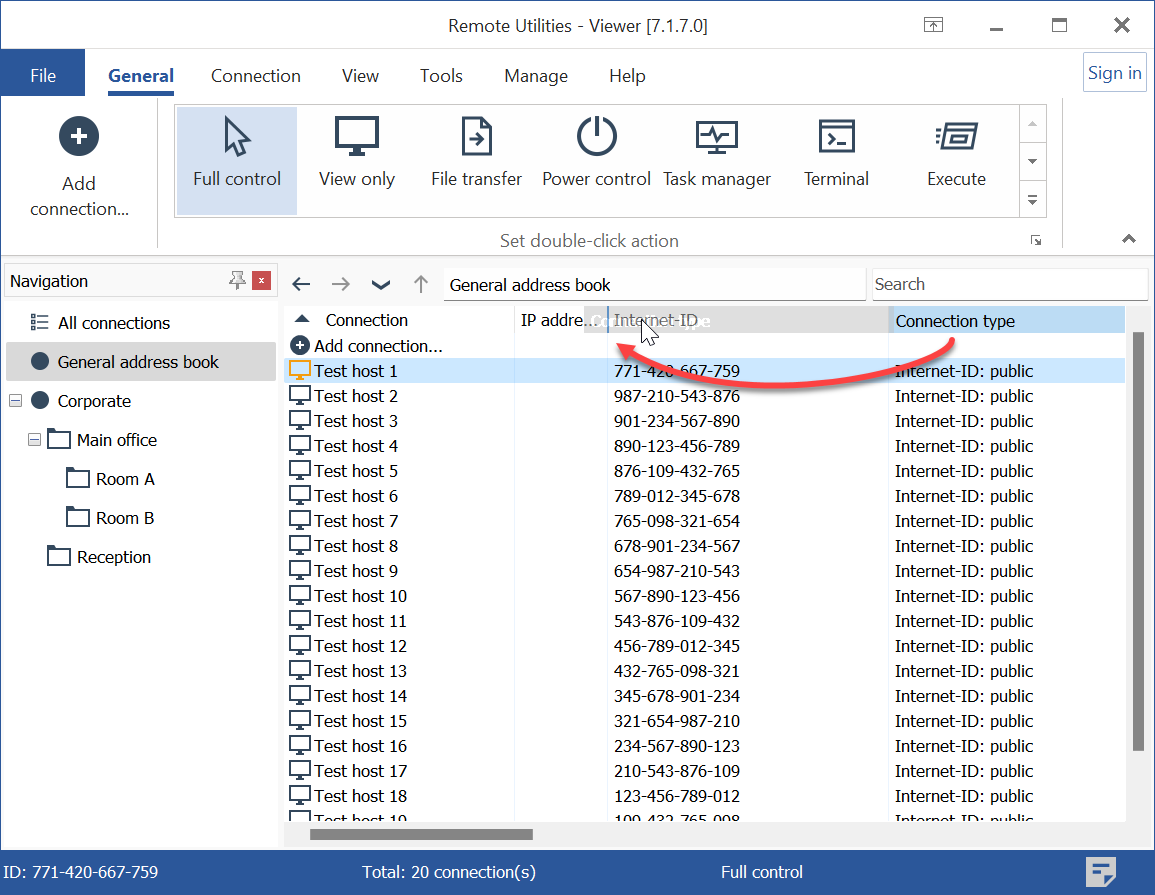The image size is (1155, 895).
Task: Click the Execute icon in ribbon
Action: tap(956, 137)
